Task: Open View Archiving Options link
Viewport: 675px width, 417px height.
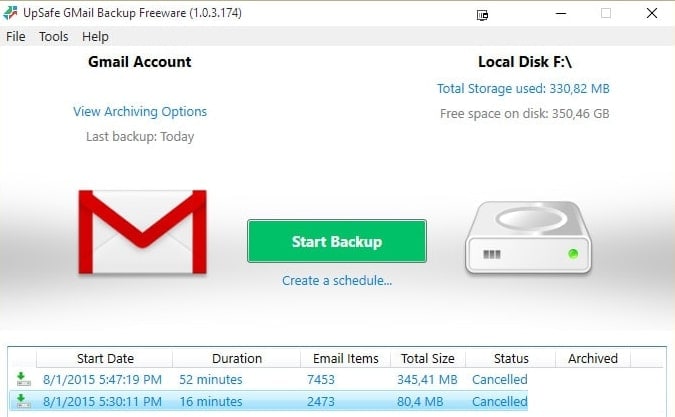Action: point(140,111)
